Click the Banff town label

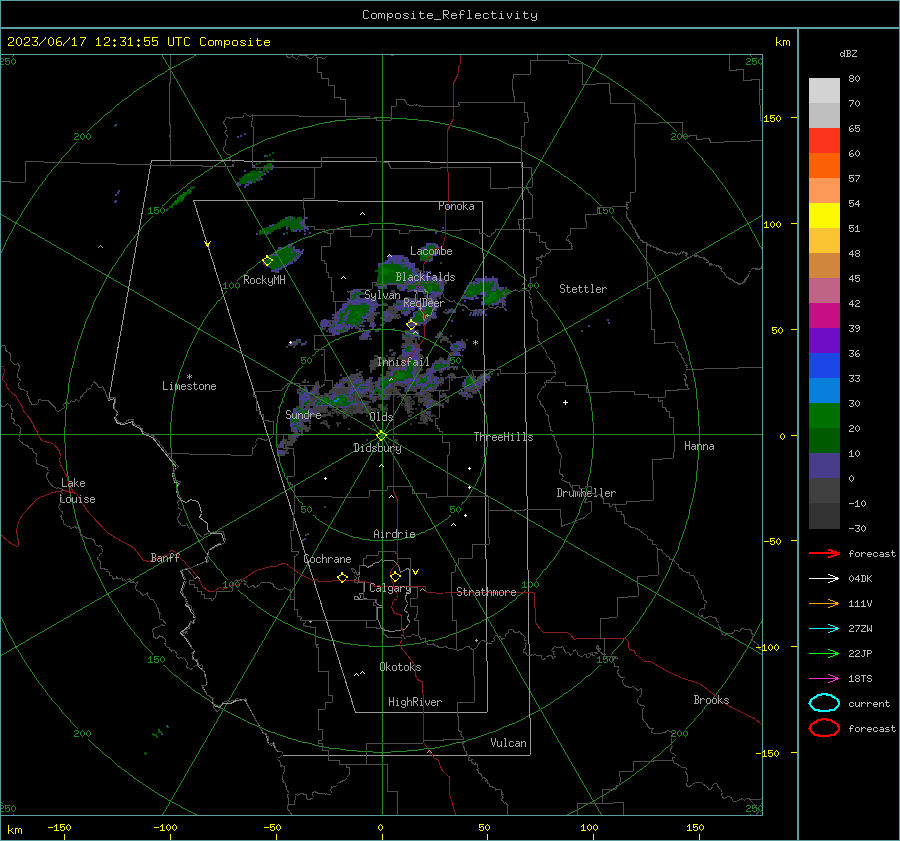click(x=165, y=557)
